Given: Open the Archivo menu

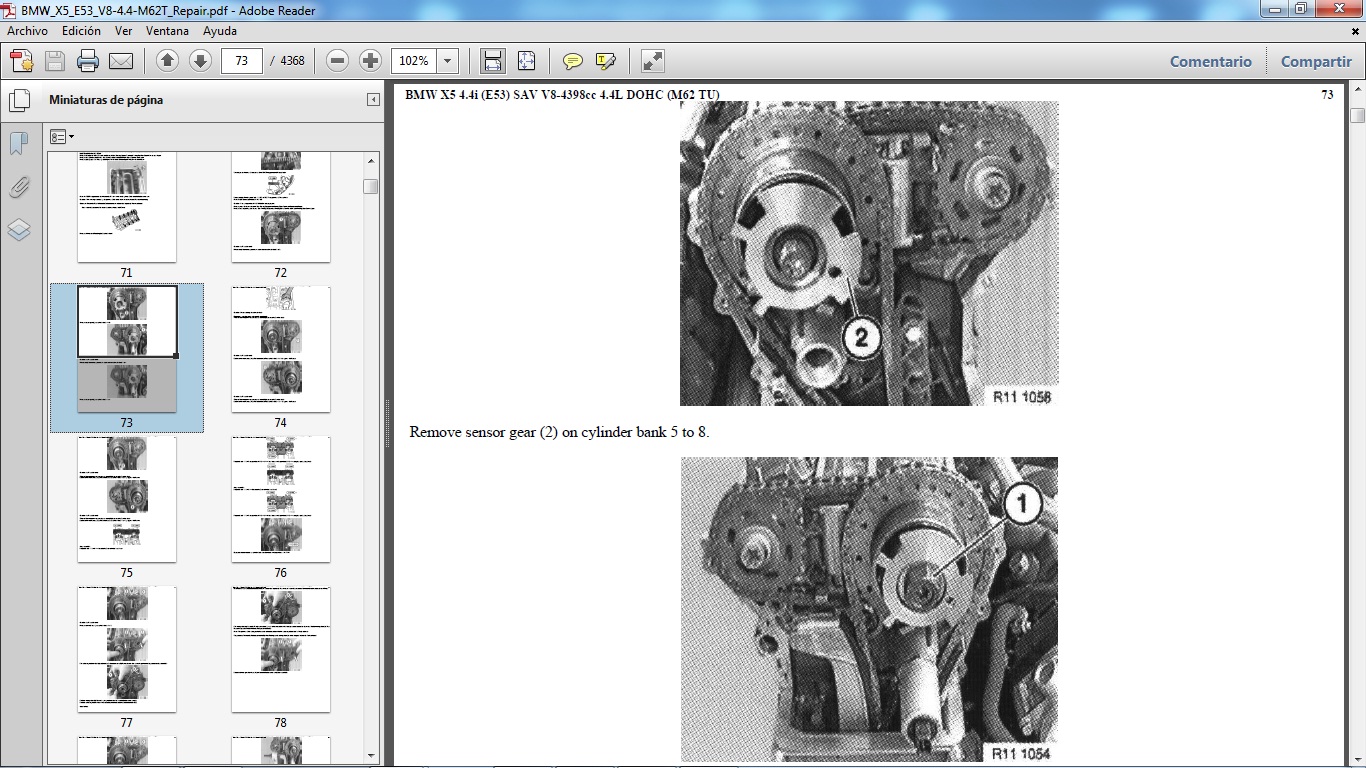Looking at the screenshot, I should (27, 31).
